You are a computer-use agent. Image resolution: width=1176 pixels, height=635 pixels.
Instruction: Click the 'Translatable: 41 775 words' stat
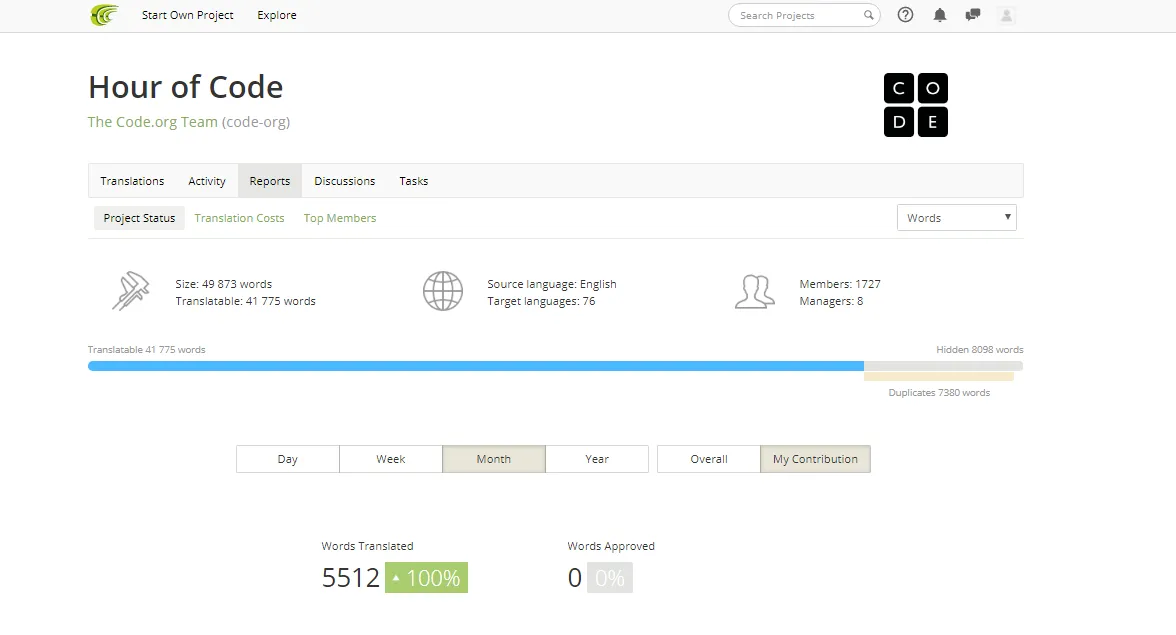pos(245,301)
